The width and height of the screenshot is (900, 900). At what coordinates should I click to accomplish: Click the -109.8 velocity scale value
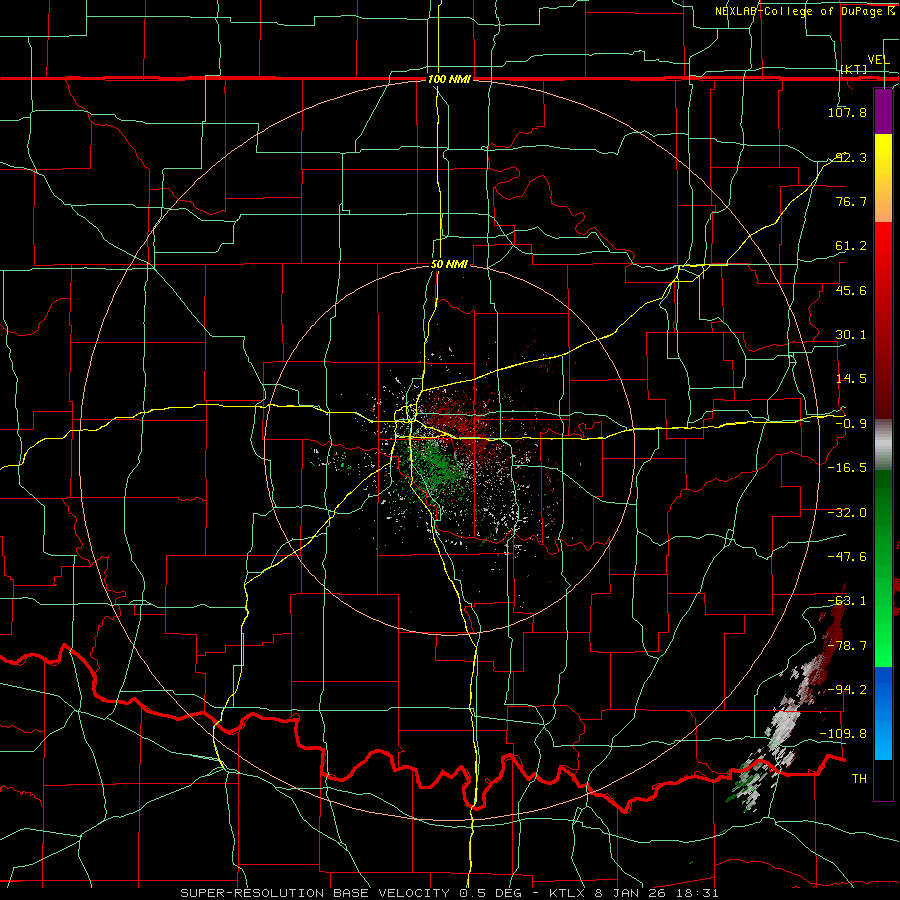(x=844, y=734)
